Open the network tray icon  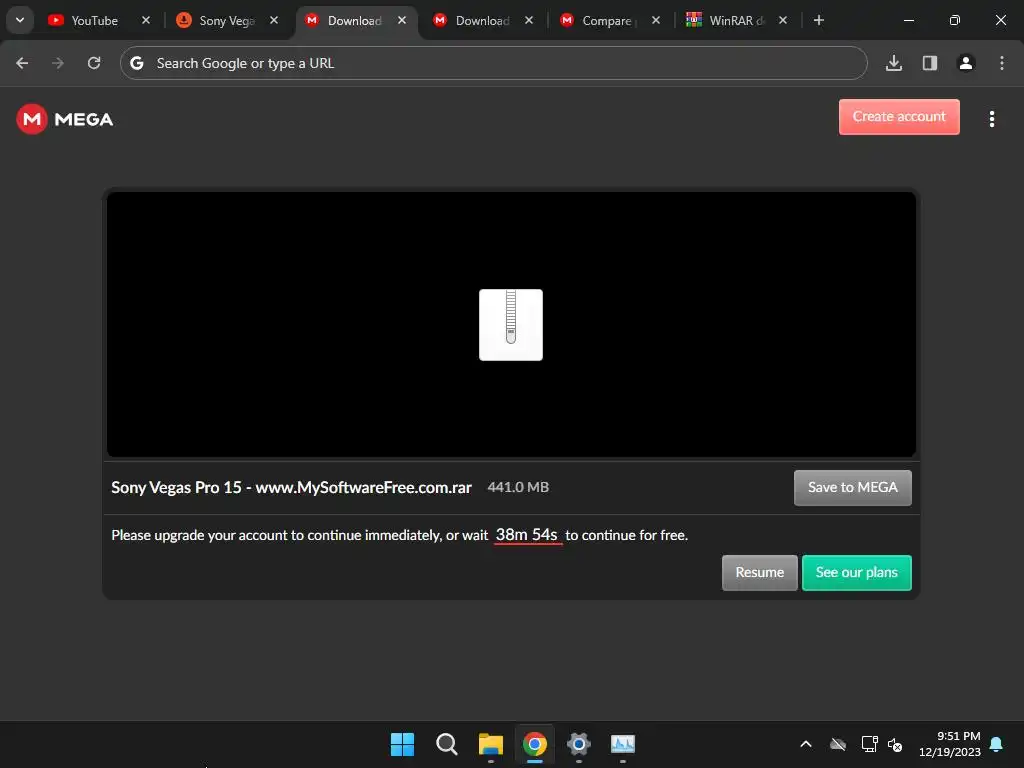click(869, 744)
